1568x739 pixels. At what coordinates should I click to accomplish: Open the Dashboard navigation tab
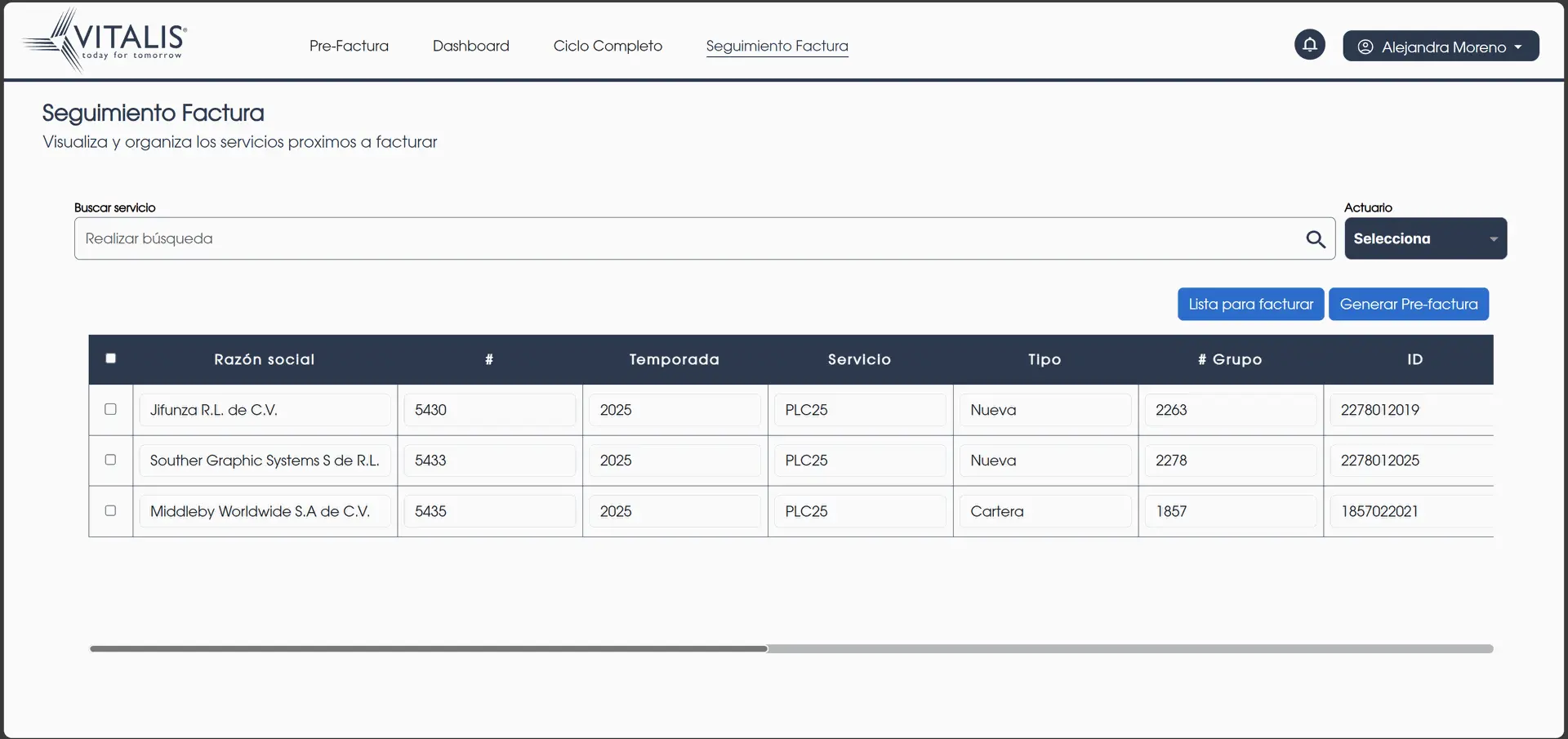pos(470,47)
